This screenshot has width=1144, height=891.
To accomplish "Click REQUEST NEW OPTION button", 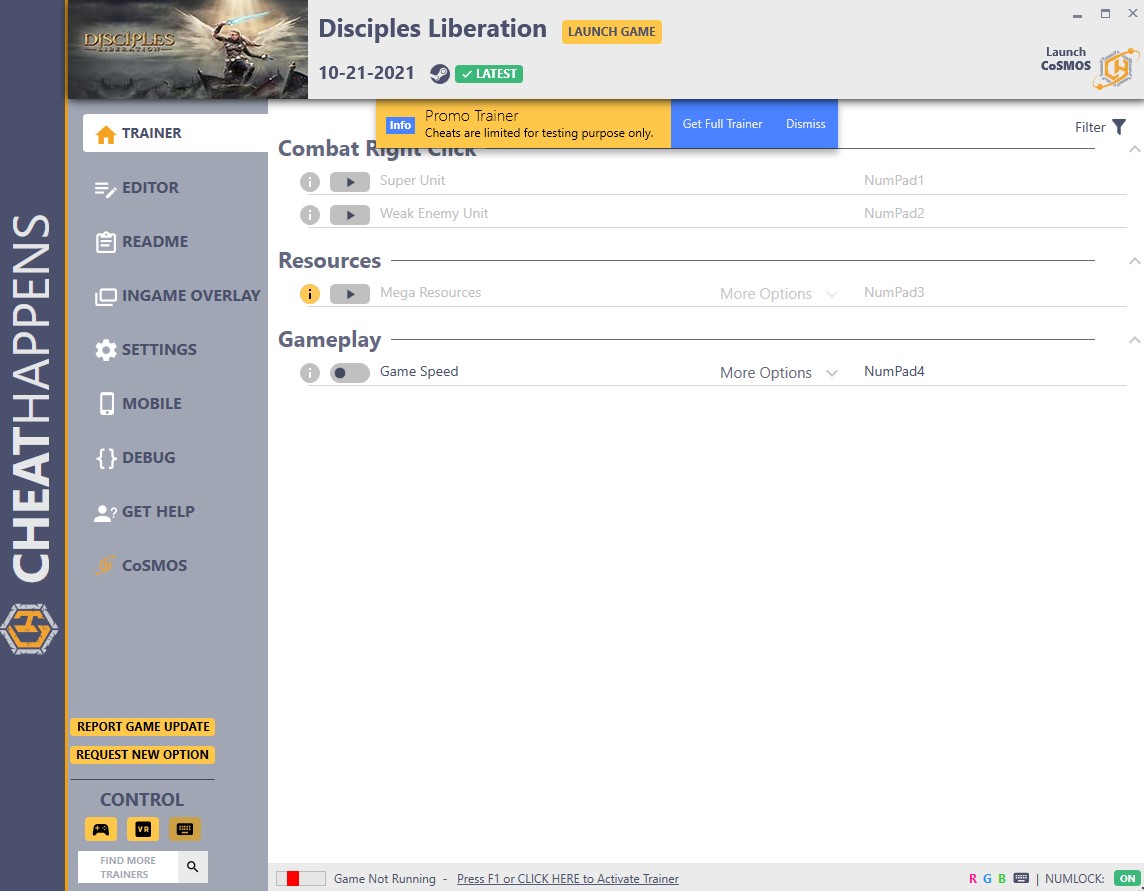I will 143,755.
